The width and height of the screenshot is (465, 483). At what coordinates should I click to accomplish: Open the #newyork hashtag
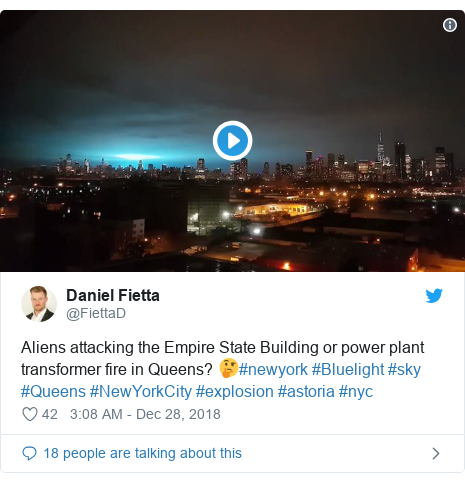coord(273,369)
